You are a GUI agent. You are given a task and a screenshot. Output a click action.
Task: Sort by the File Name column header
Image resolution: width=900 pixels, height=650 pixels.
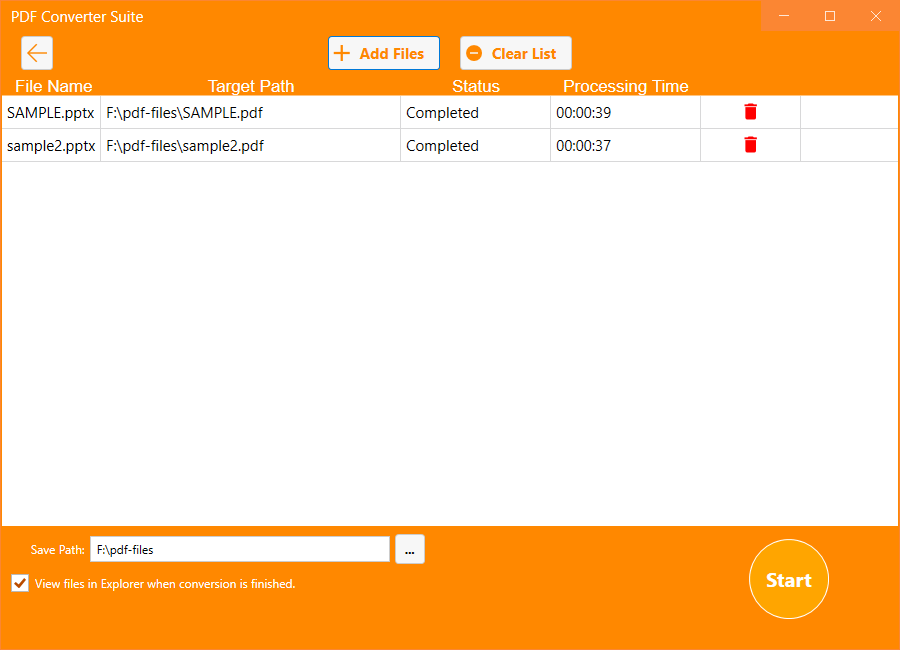point(53,86)
